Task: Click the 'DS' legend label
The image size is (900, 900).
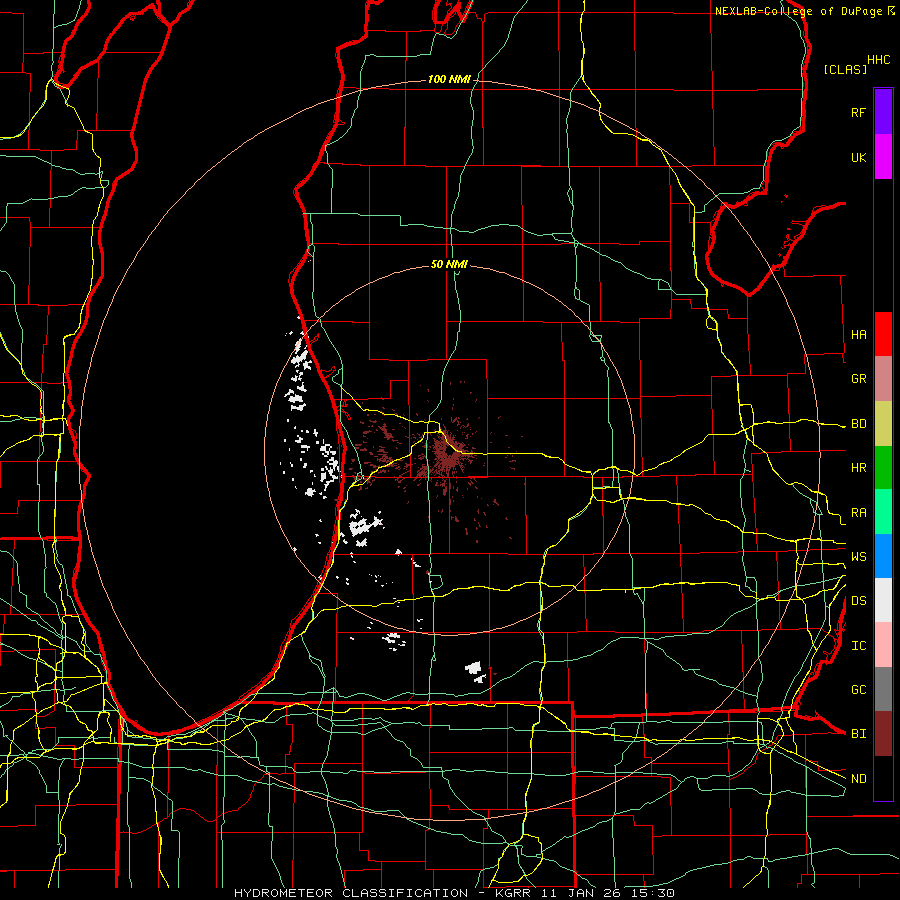Action: tap(859, 601)
